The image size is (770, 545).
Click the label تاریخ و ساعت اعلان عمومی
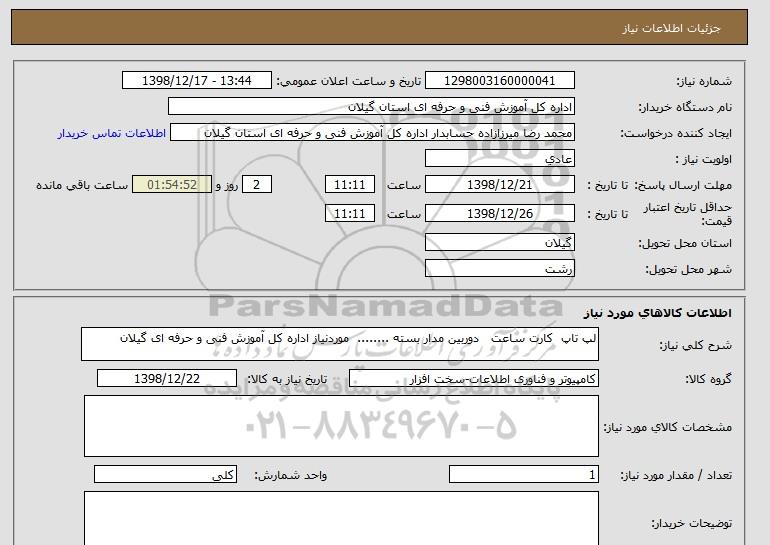[x=349, y=82]
